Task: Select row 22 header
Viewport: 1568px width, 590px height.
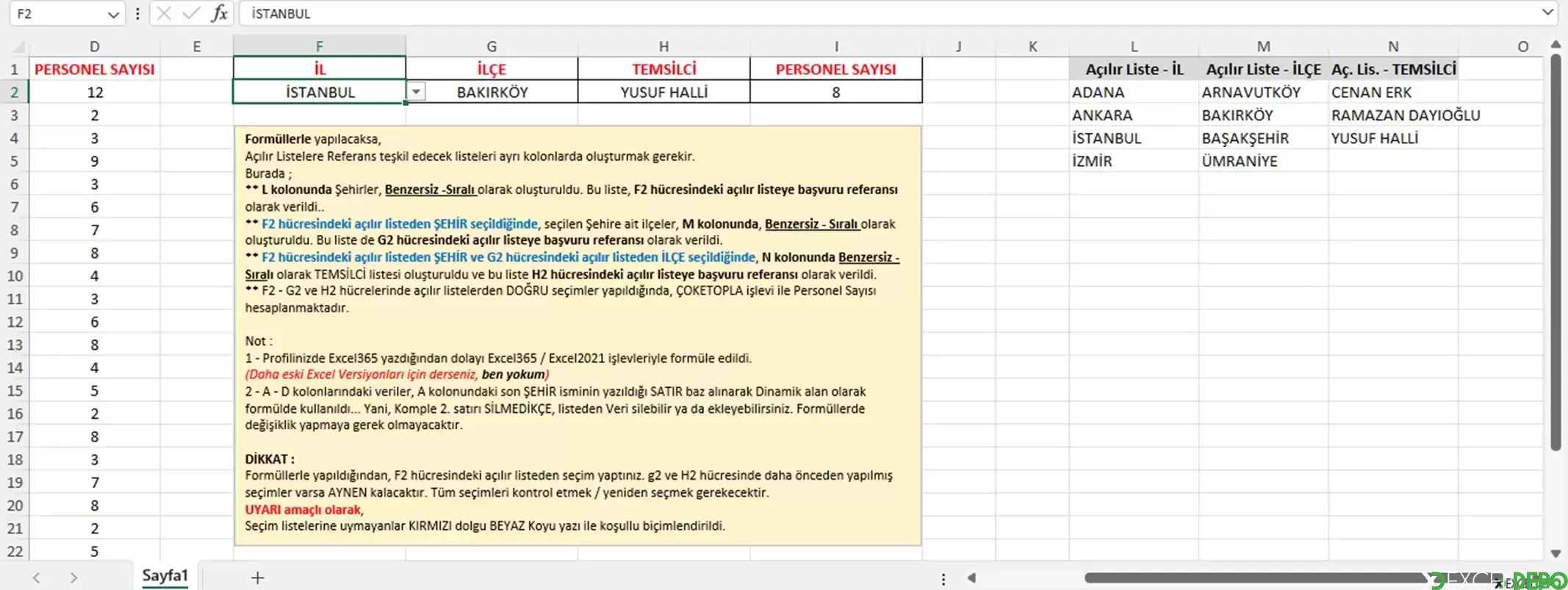Action: pos(15,551)
